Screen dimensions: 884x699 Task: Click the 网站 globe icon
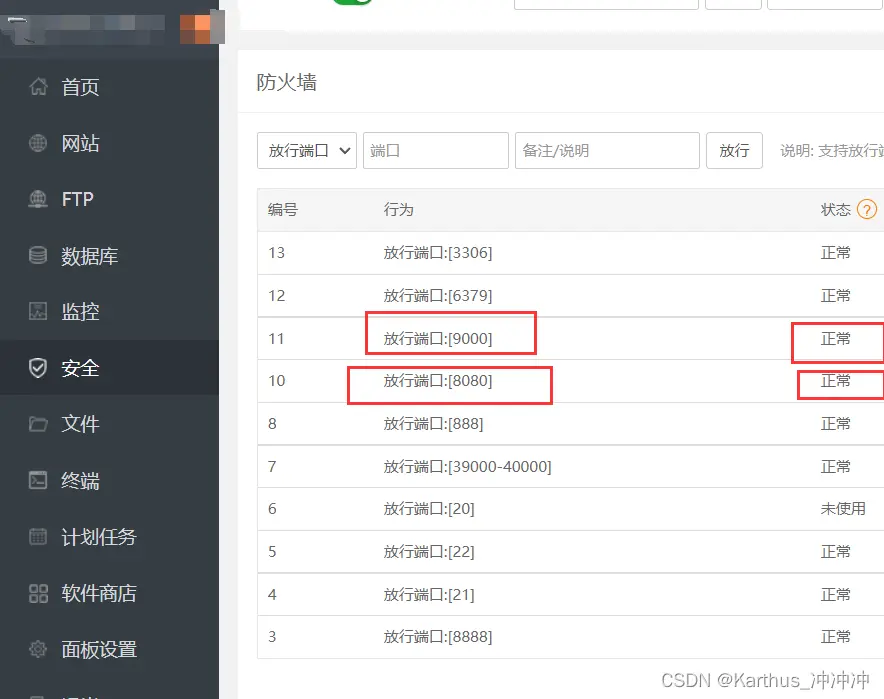(x=38, y=143)
